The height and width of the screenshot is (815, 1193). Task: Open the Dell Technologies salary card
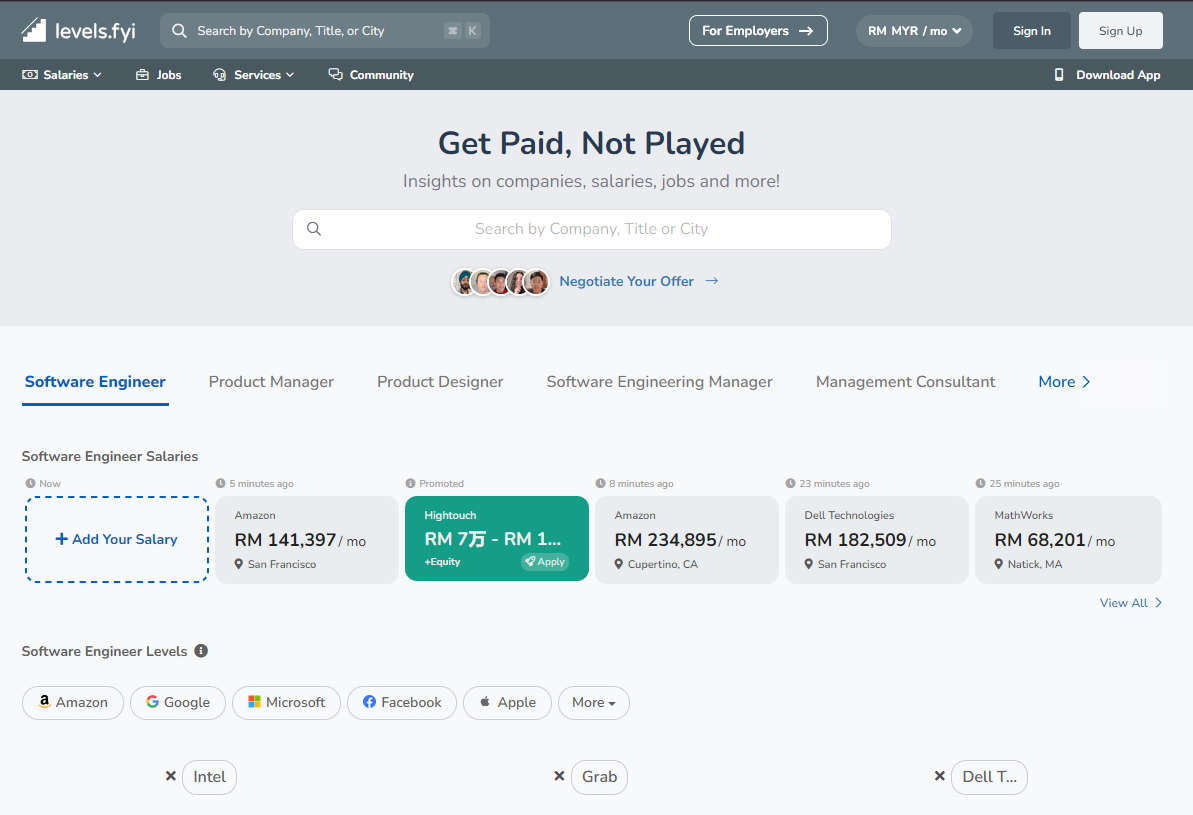click(876, 540)
